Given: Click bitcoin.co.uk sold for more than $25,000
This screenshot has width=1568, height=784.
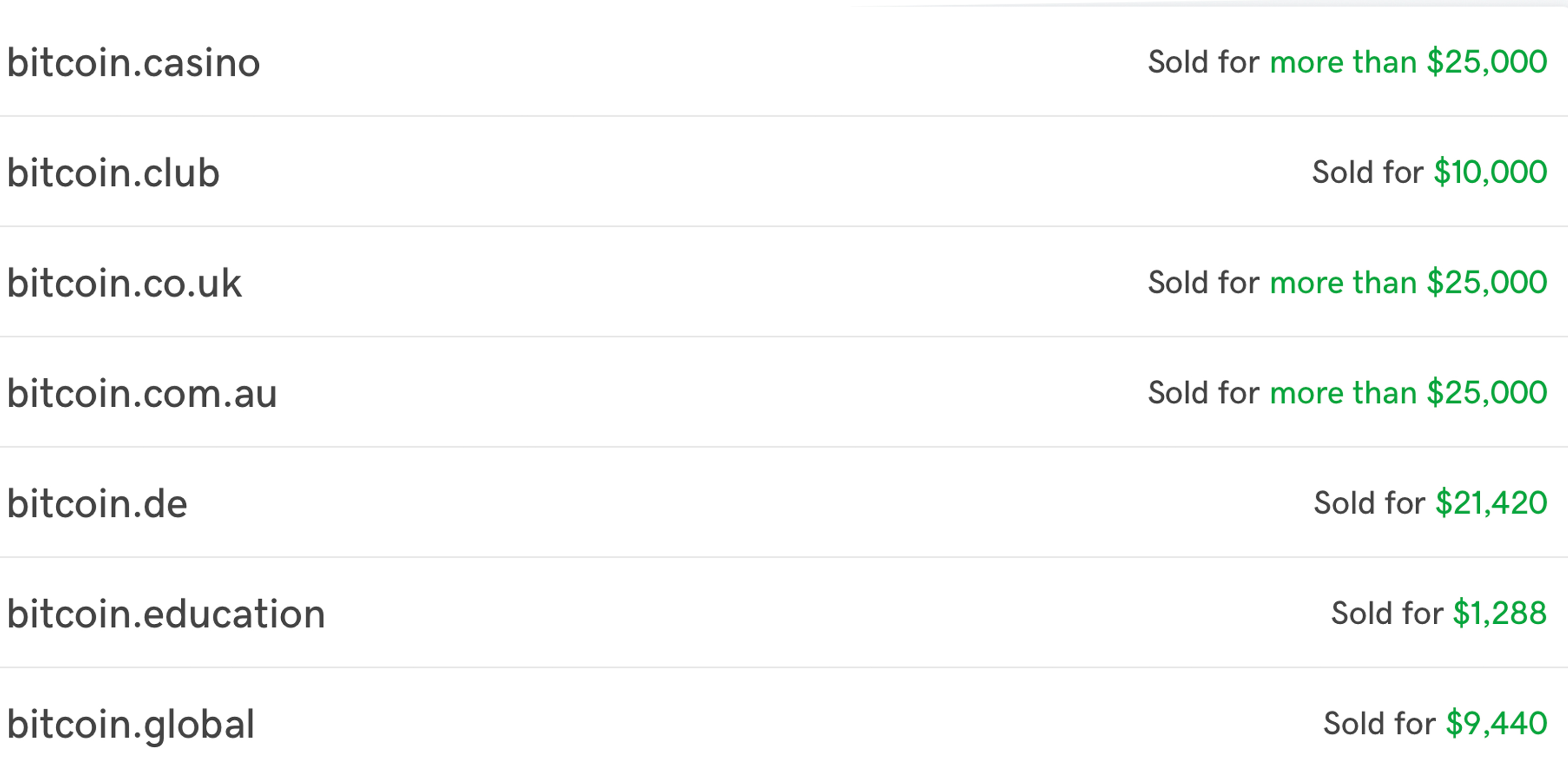Looking at the screenshot, I should pos(1409,282).
